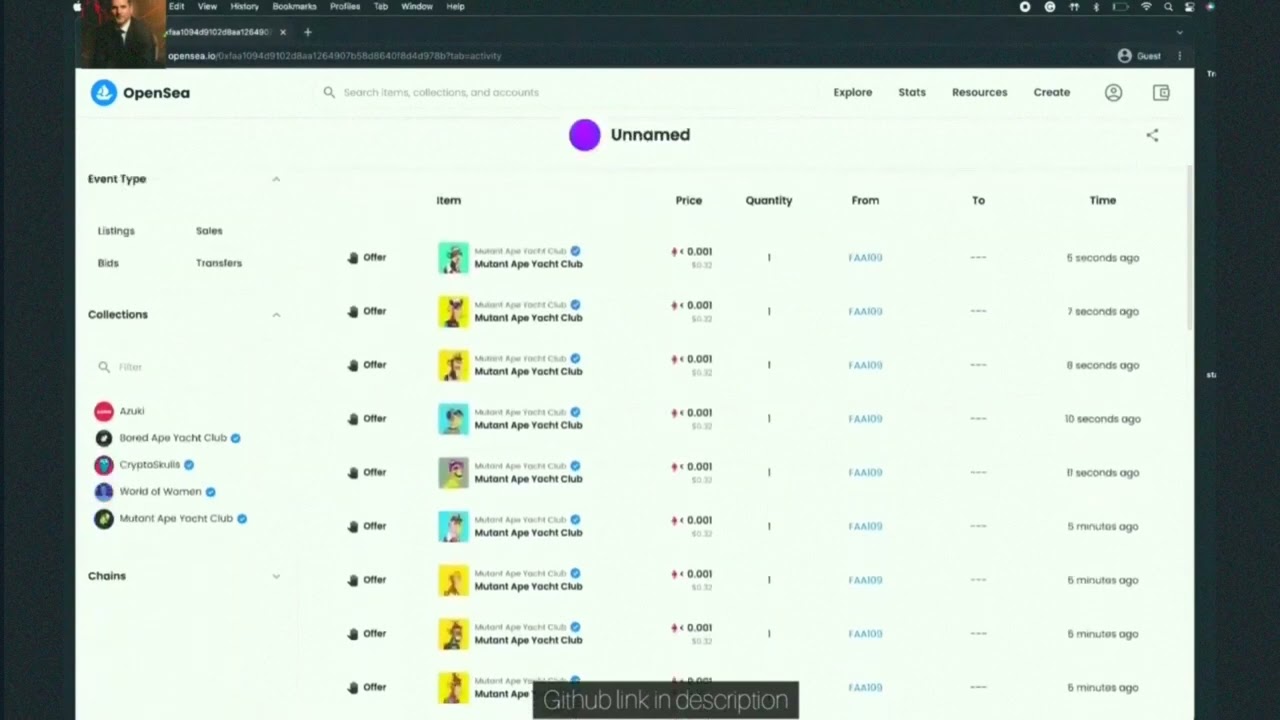Open the account profile icon
This screenshot has width=1280, height=720.
[x=1113, y=92]
